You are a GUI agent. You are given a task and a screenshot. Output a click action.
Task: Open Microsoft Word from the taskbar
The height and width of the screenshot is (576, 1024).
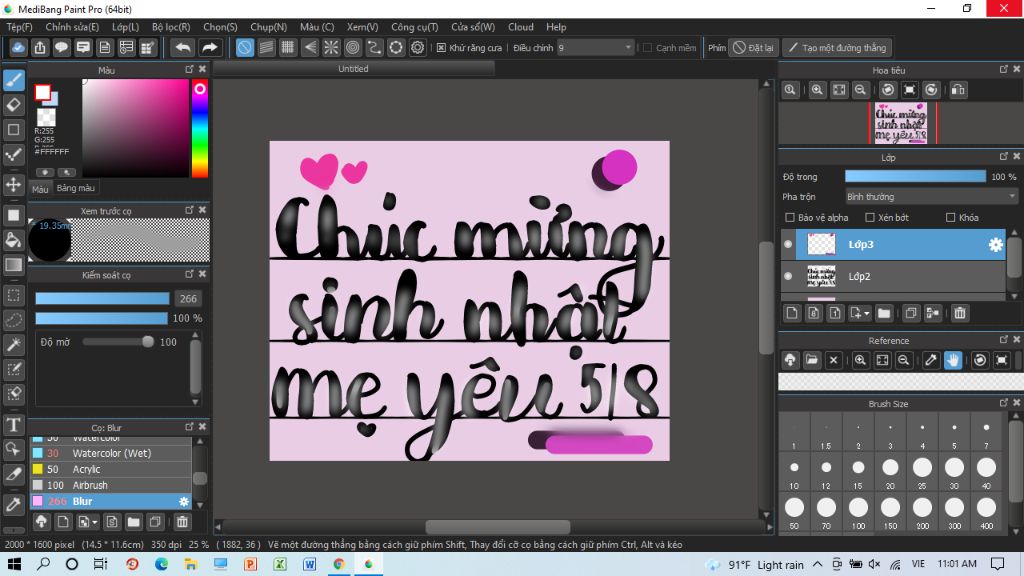[x=310, y=564]
